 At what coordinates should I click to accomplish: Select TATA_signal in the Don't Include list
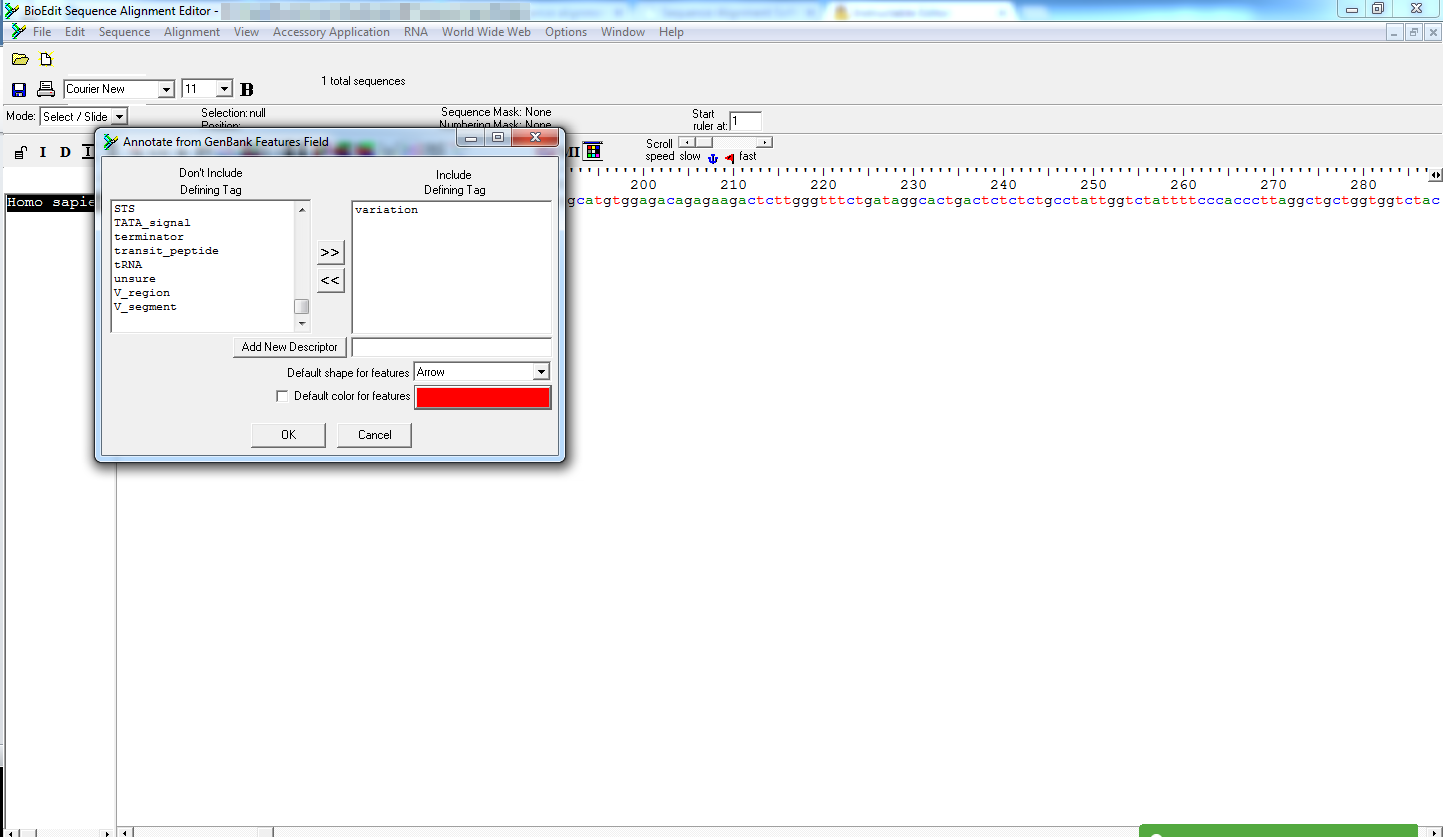pyautogui.click(x=152, y=223)
